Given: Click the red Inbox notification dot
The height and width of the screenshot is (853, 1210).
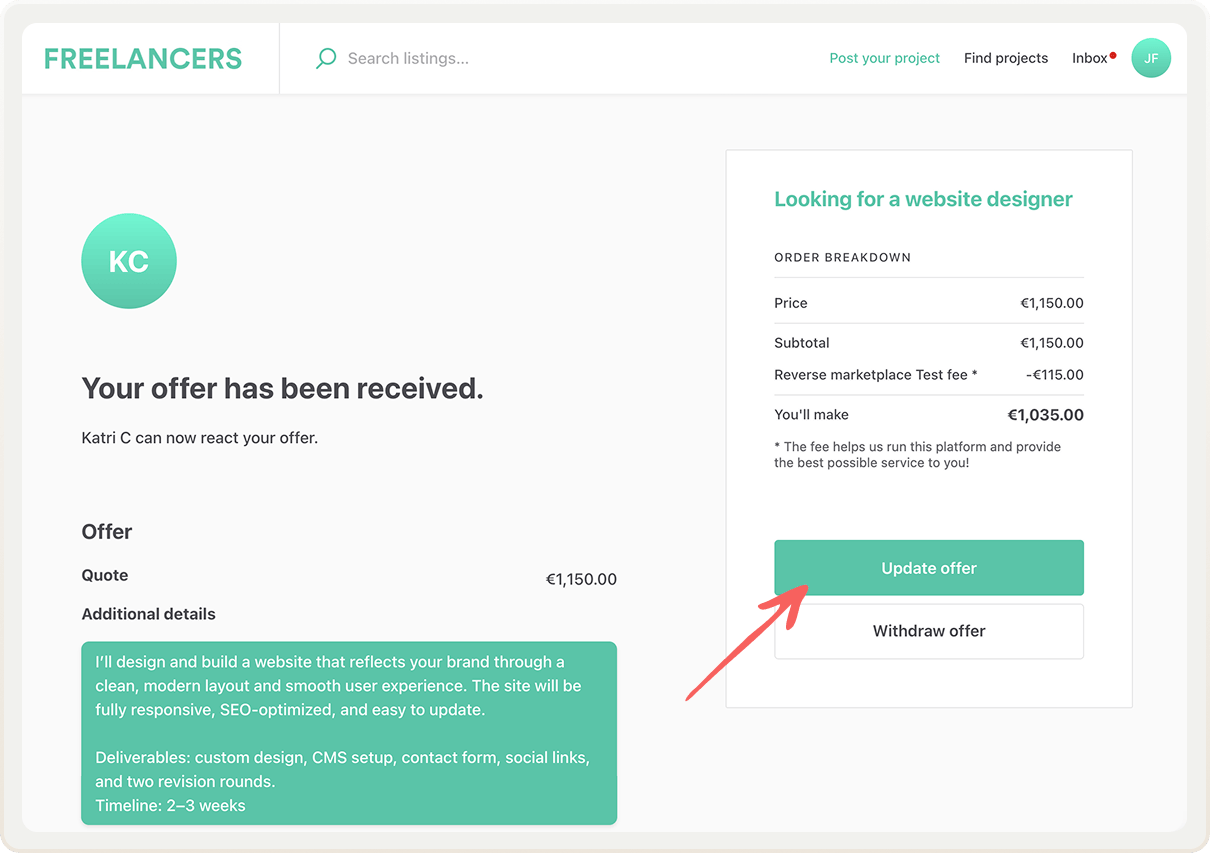Looking at the screenshot, I should pyautogui.click(x=1113, y=55).
